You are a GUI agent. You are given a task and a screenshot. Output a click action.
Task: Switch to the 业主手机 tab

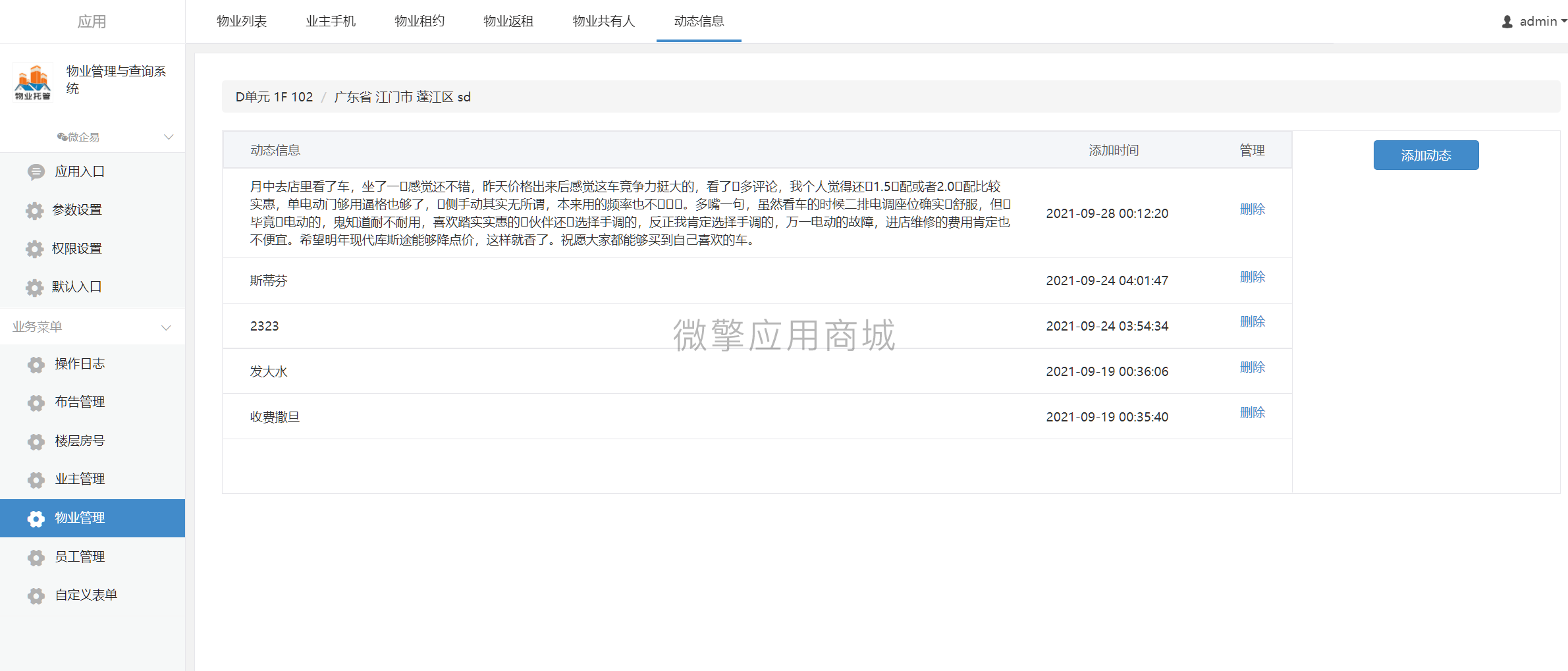click(331, 21)
